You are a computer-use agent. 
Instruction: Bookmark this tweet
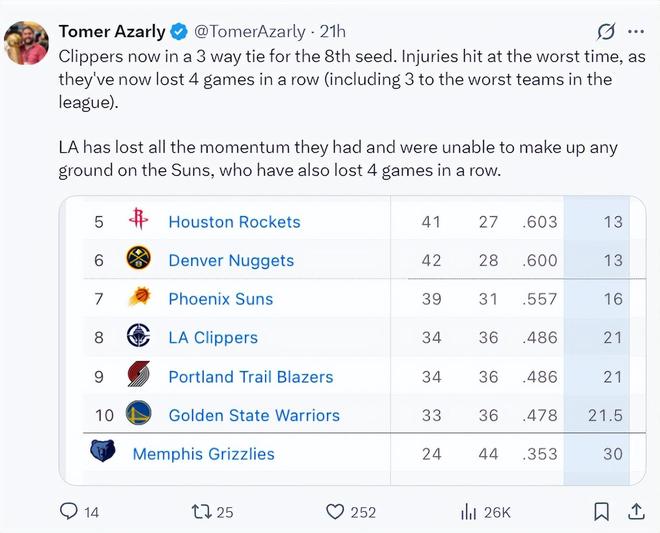click(x=601, y=511)
